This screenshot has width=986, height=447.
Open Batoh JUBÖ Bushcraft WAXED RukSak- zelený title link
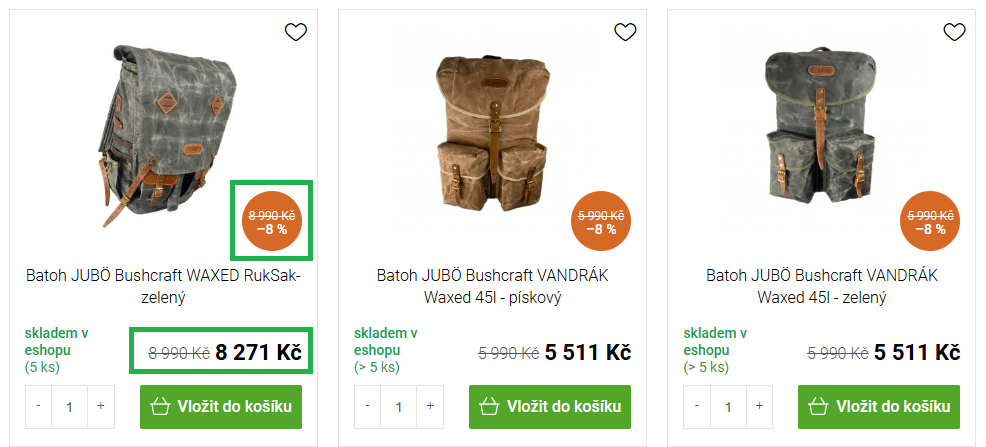[163, 286]
